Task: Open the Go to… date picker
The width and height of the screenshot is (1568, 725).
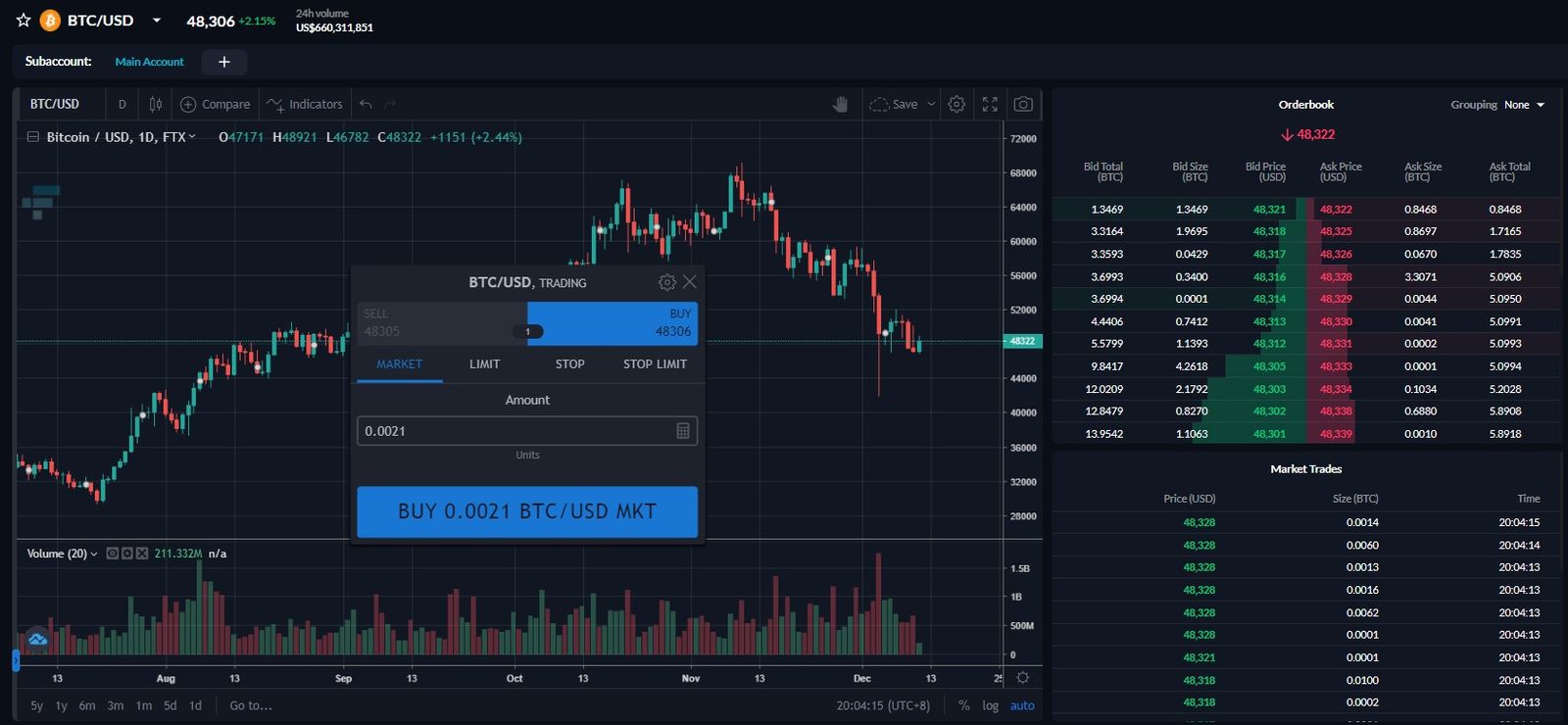Action: (x=251, y=705)
